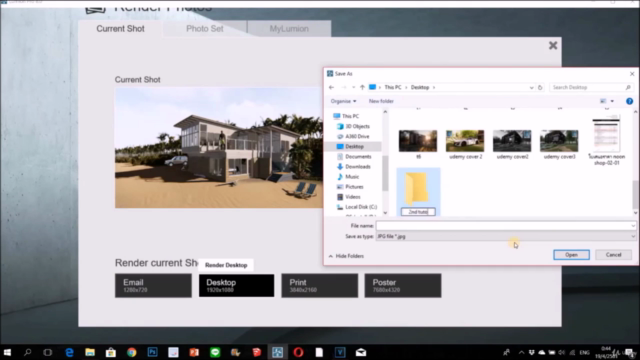
Task: Select This PC in navigation tree
Action: tap(351, 116)
